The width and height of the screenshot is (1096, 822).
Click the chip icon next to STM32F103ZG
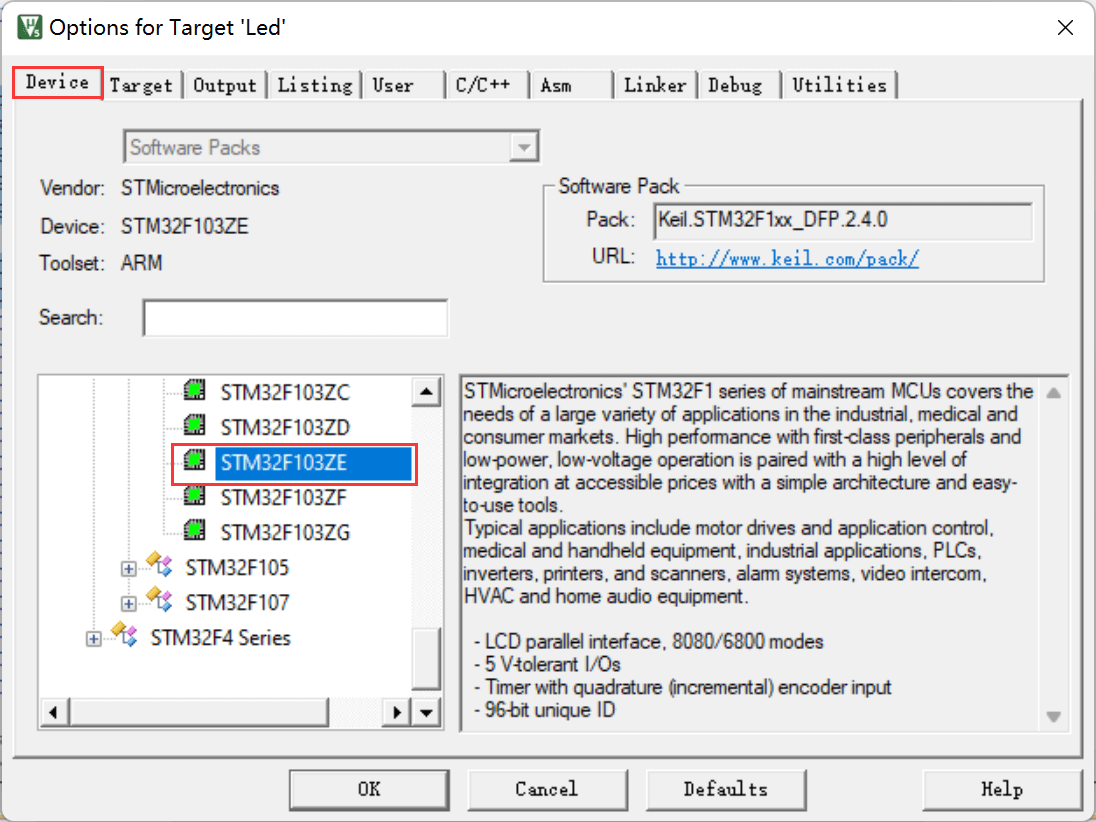click(196, 531)
